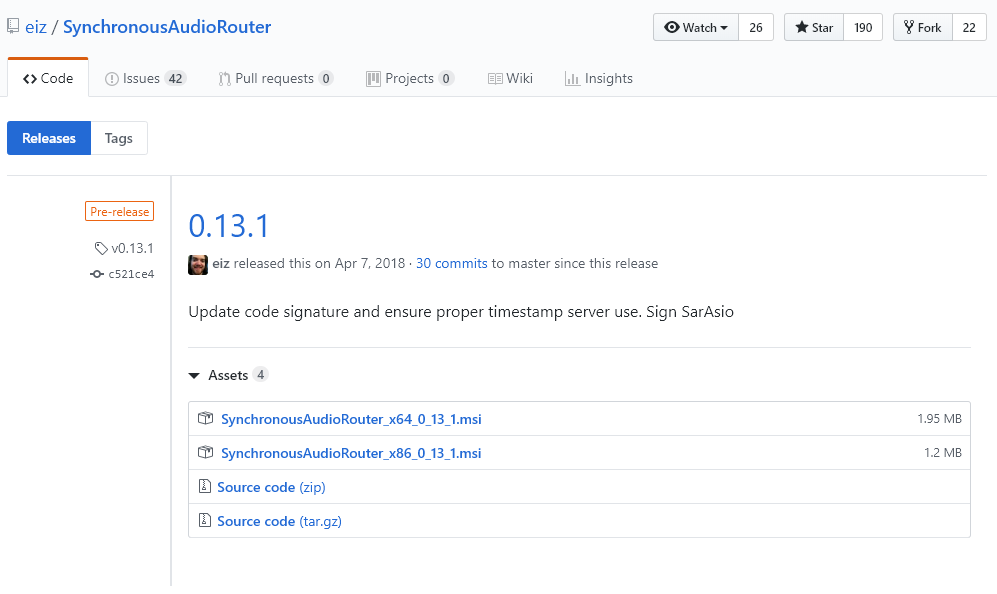Open the eiz author link in release line
Viewport: 997px width, 594px height.
(221, 263)
